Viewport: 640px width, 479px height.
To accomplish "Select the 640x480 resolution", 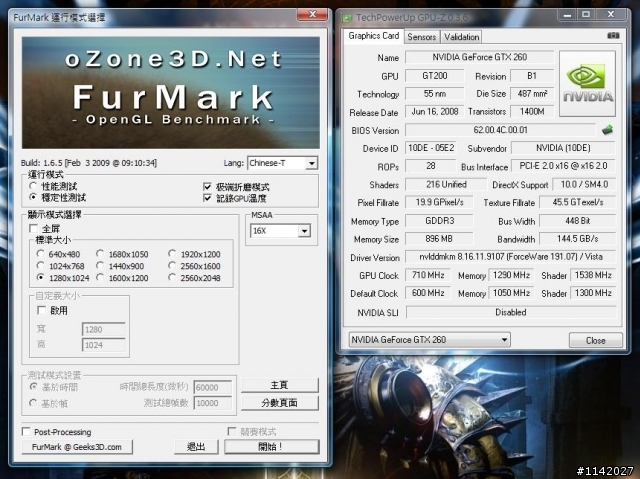I will (x=40, y=254).
